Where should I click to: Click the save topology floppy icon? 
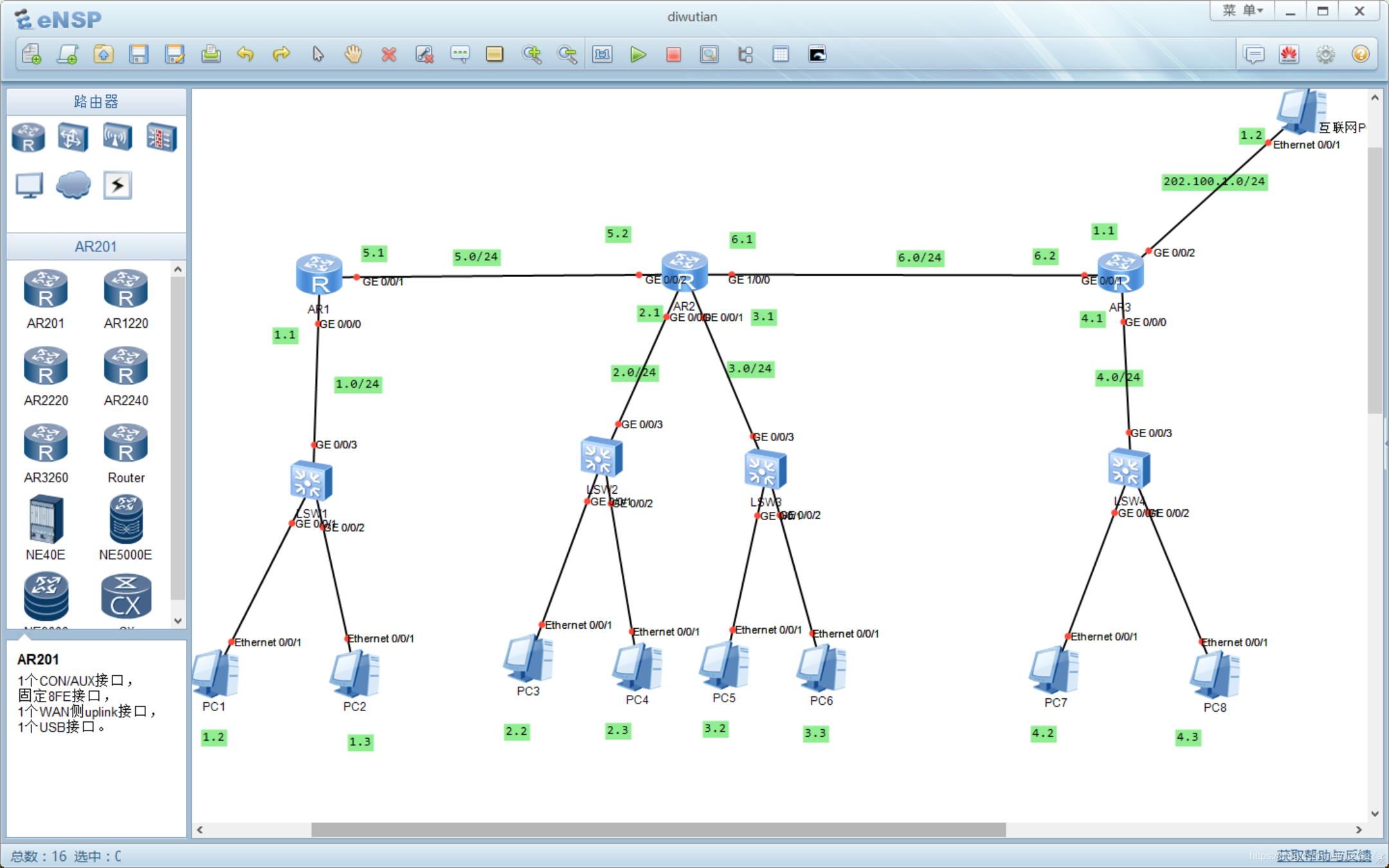click(x=138, y=55)
